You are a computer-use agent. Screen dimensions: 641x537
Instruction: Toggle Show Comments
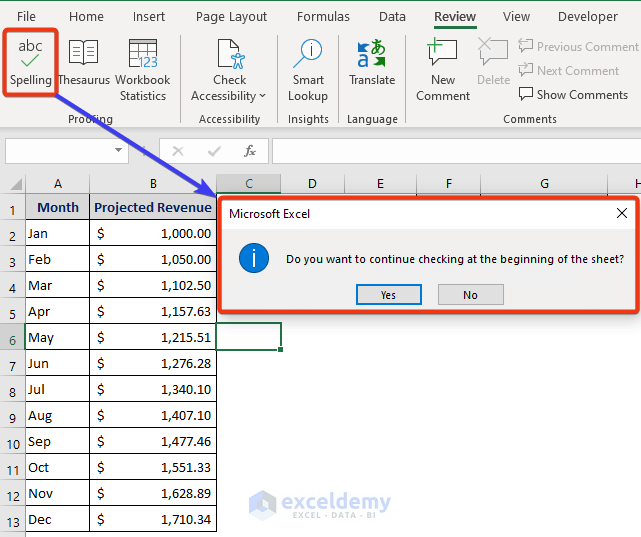pos(573,94)
